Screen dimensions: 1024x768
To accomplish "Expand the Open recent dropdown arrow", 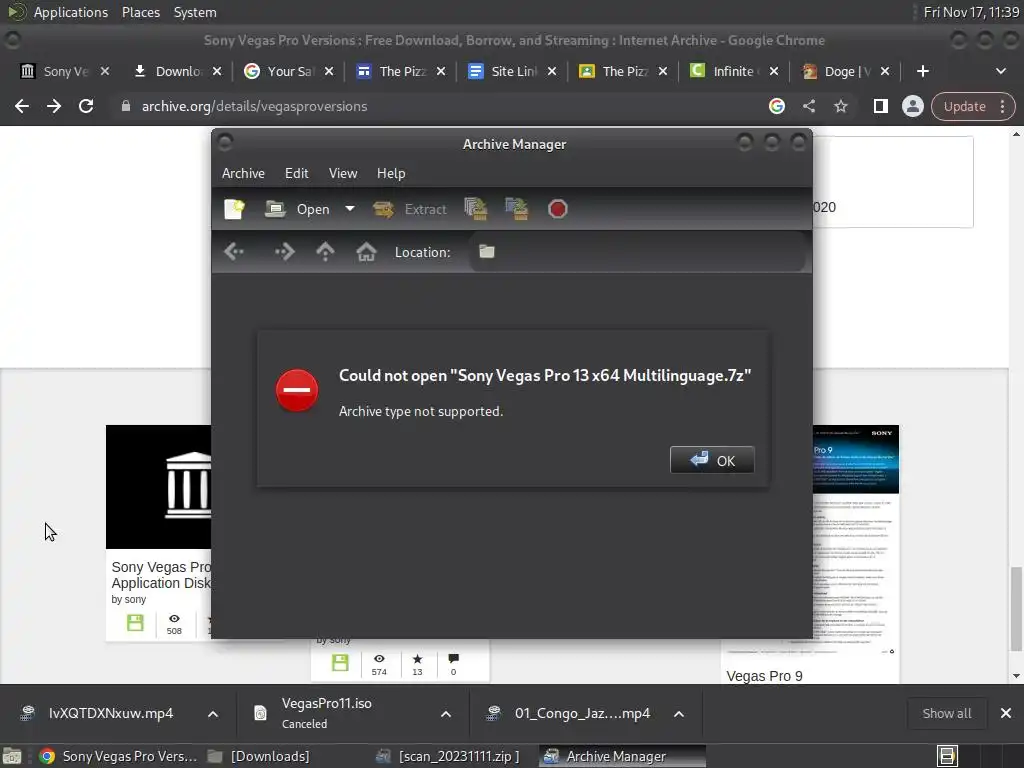I will click(x=350, y=209).
